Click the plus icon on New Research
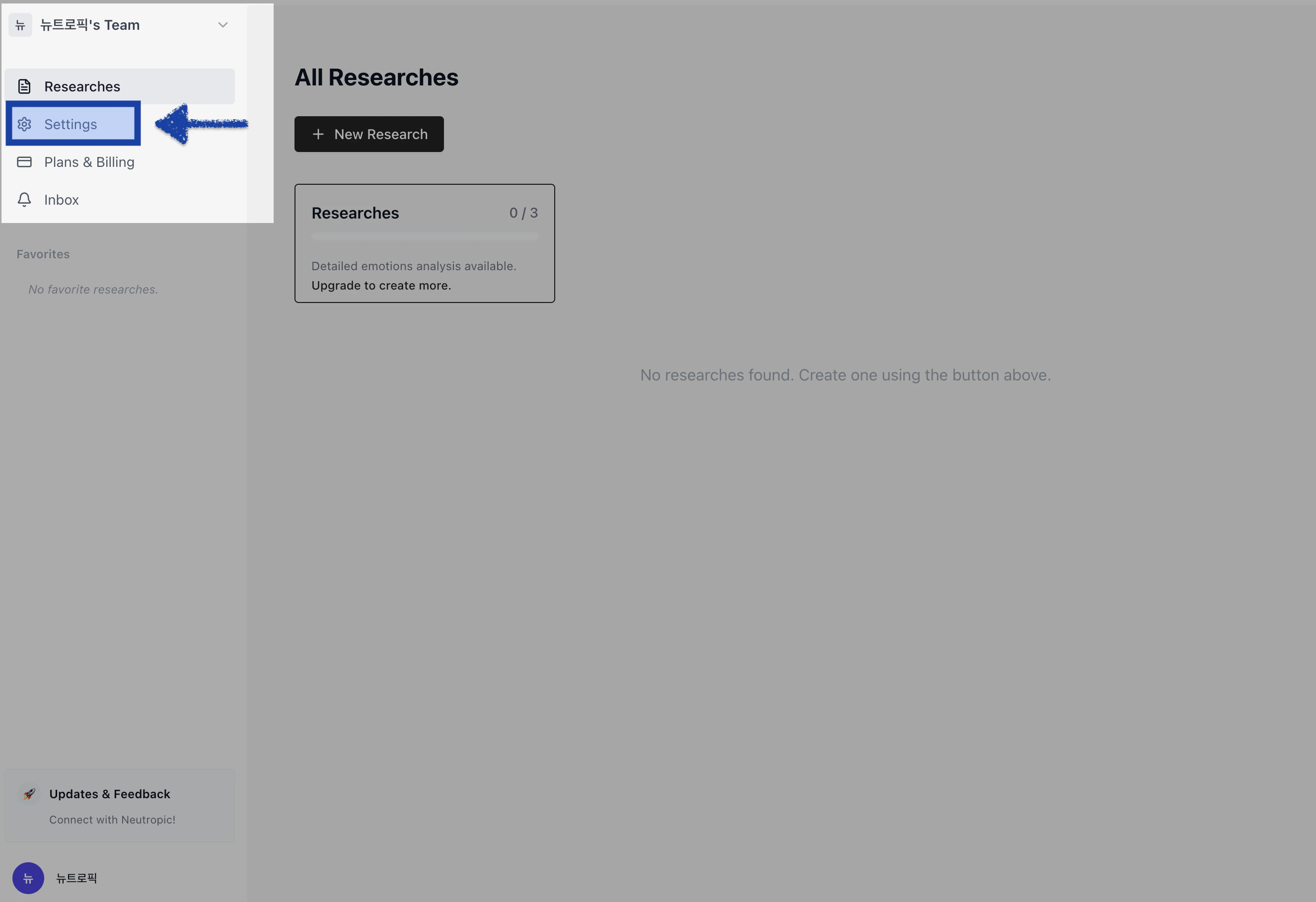 coord(318,134)
